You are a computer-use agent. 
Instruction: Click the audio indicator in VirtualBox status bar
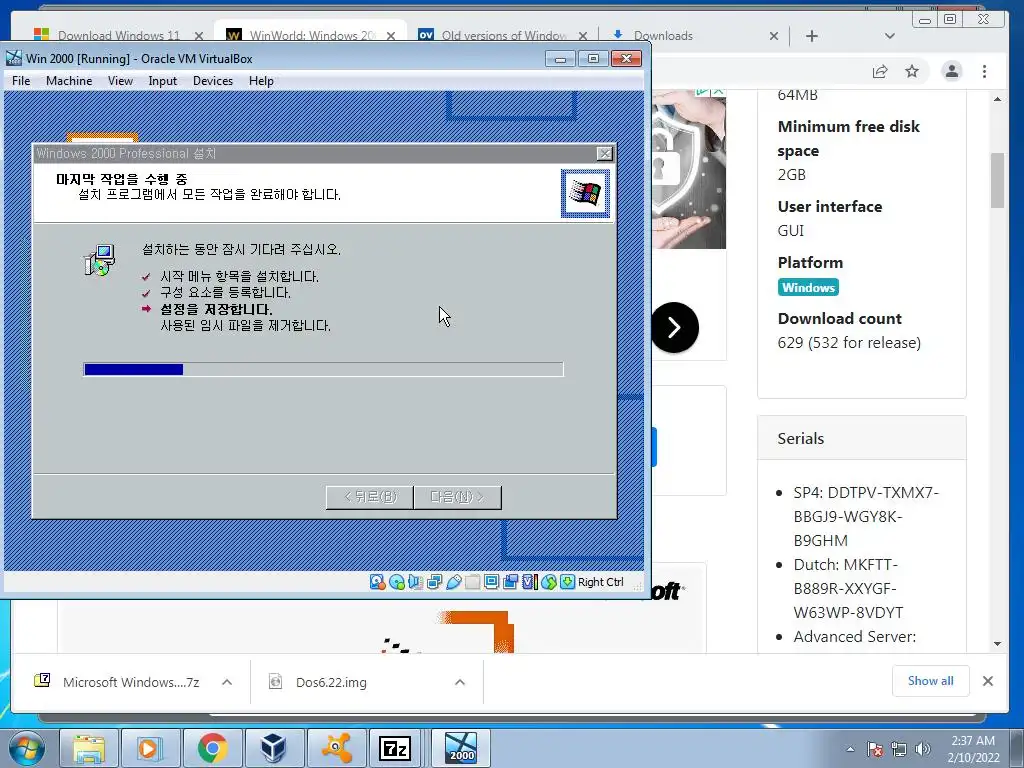coord(415,582)
